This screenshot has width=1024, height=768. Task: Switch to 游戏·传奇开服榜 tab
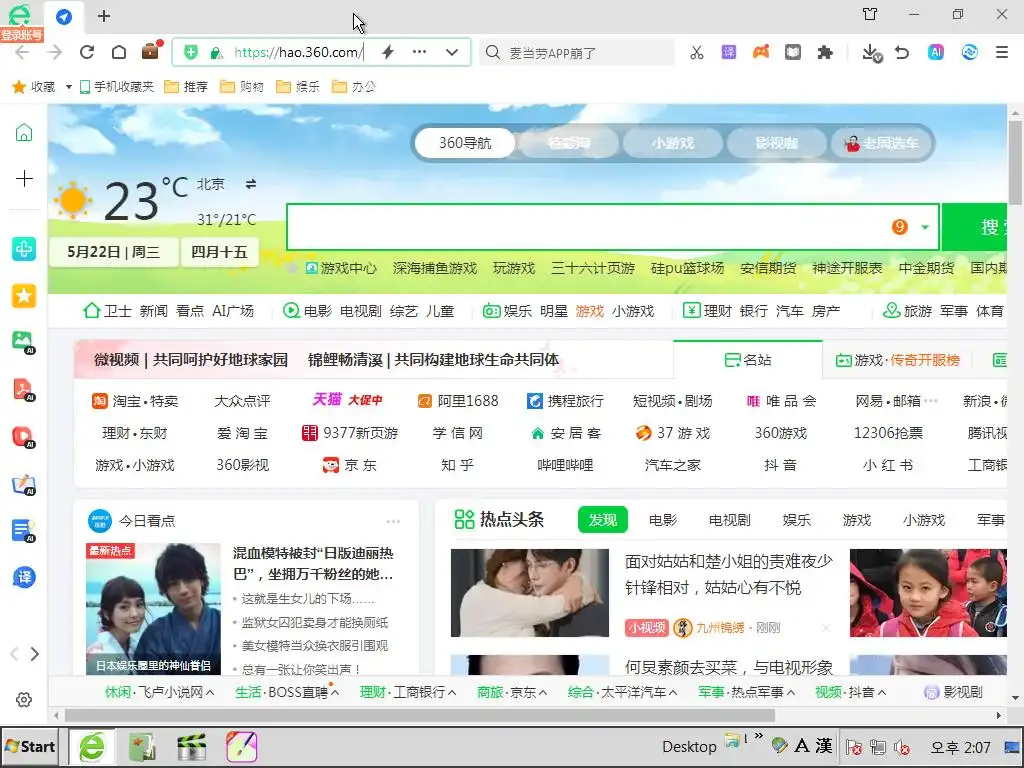click(x=898, y=360)
